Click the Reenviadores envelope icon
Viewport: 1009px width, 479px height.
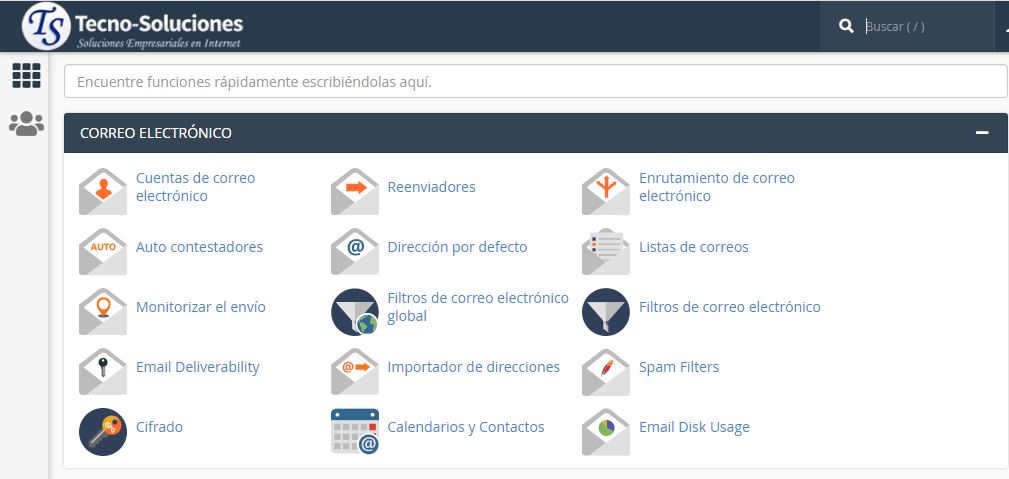pyautogui.click(x=355, y=191)
